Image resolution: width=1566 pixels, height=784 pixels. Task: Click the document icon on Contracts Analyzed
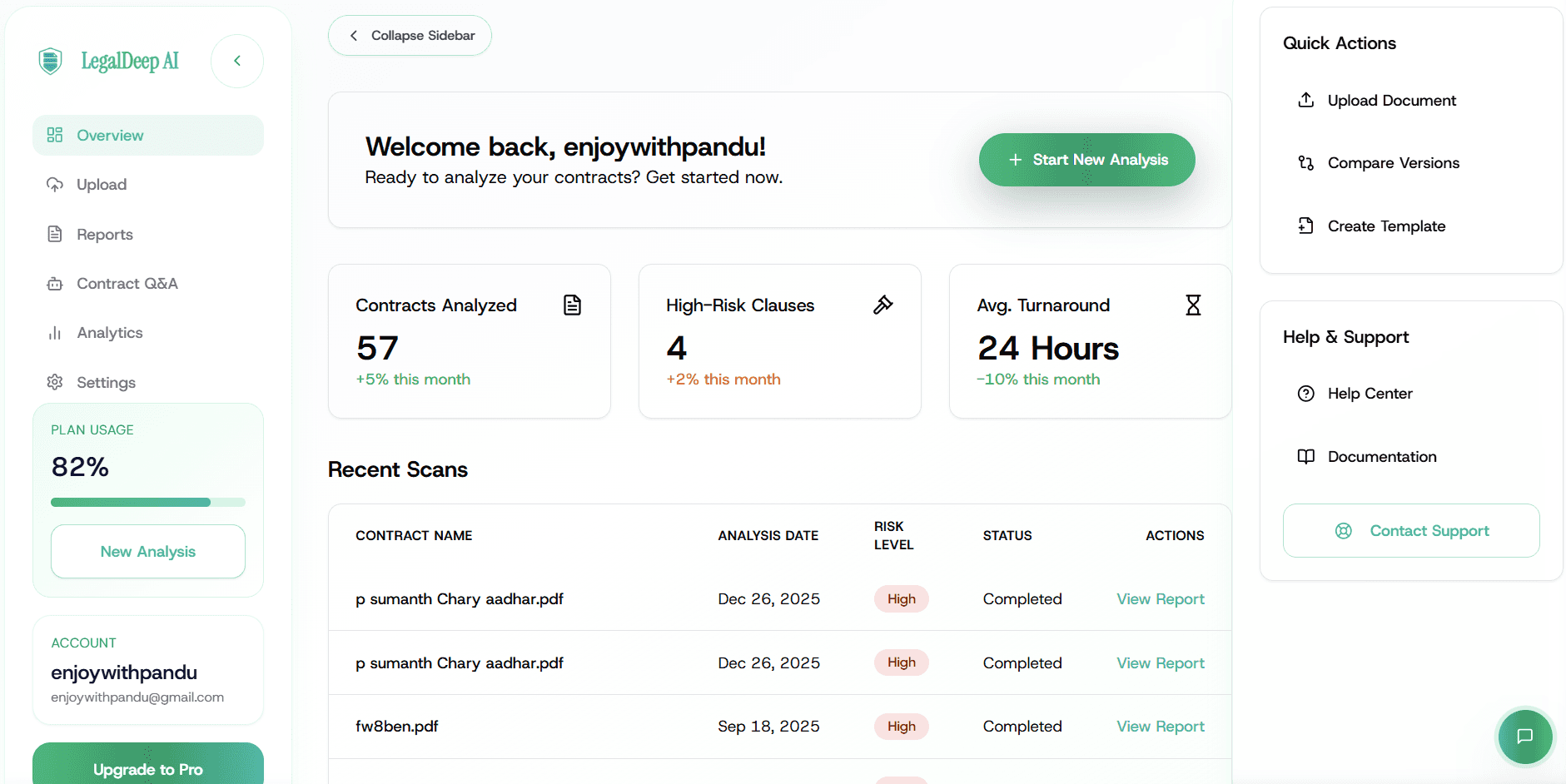[x=572, y=305]
